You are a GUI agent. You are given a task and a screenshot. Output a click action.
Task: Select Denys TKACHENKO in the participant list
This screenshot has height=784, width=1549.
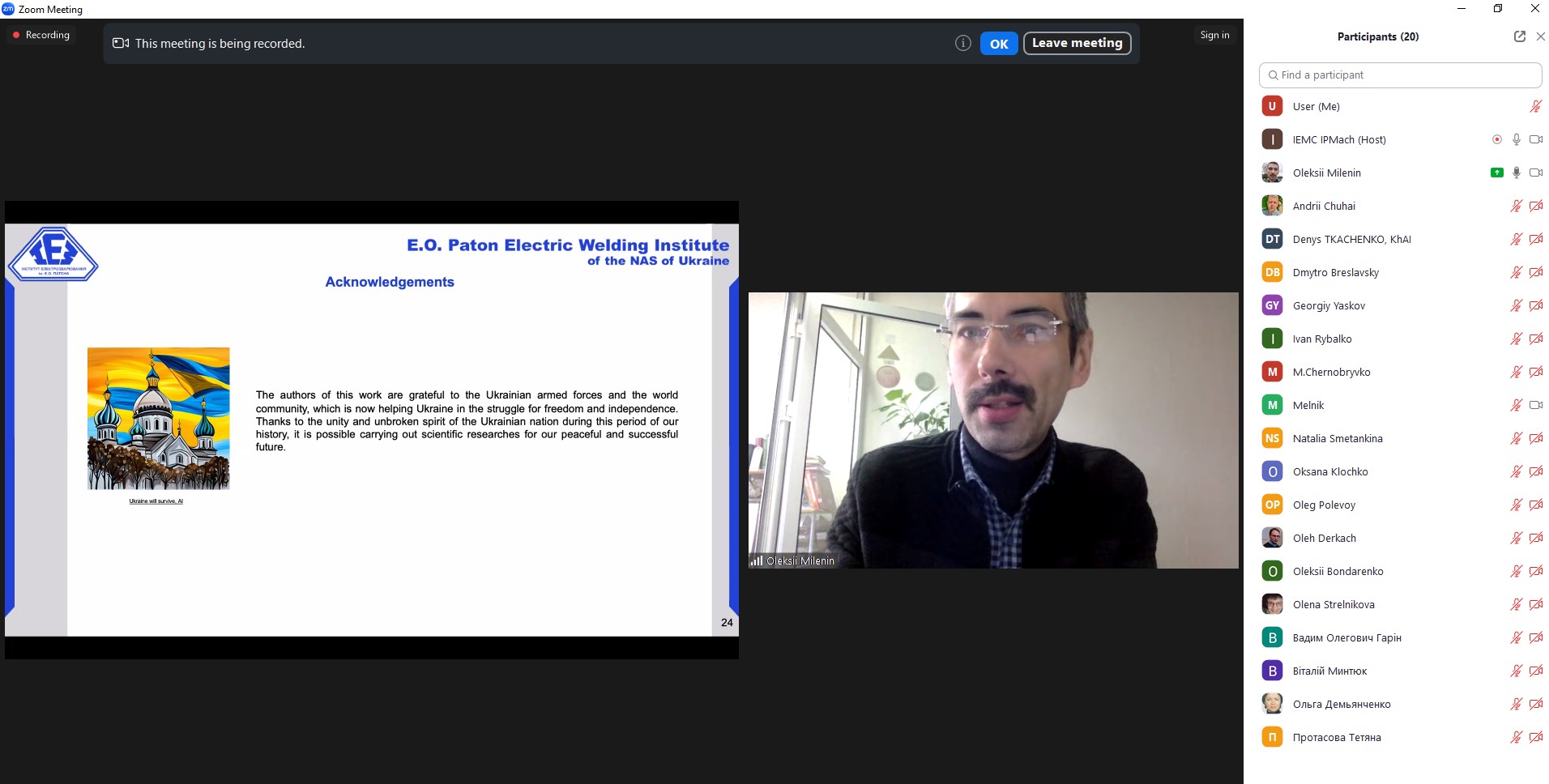[1351, 239]
